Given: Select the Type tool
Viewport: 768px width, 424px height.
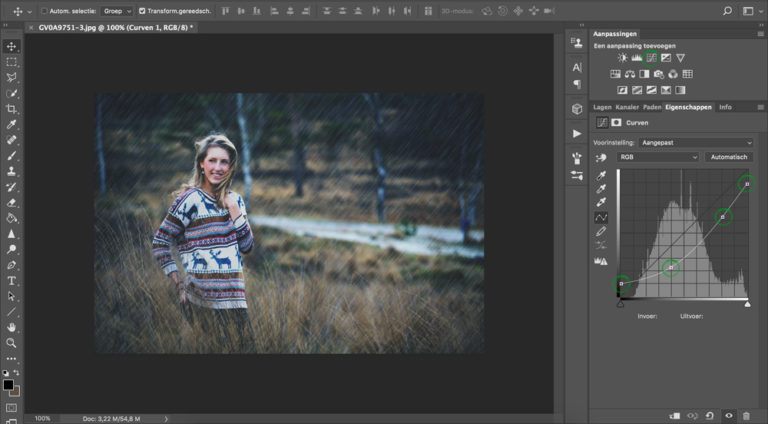Looking at the screenshot, I should (x=11, y=281).
